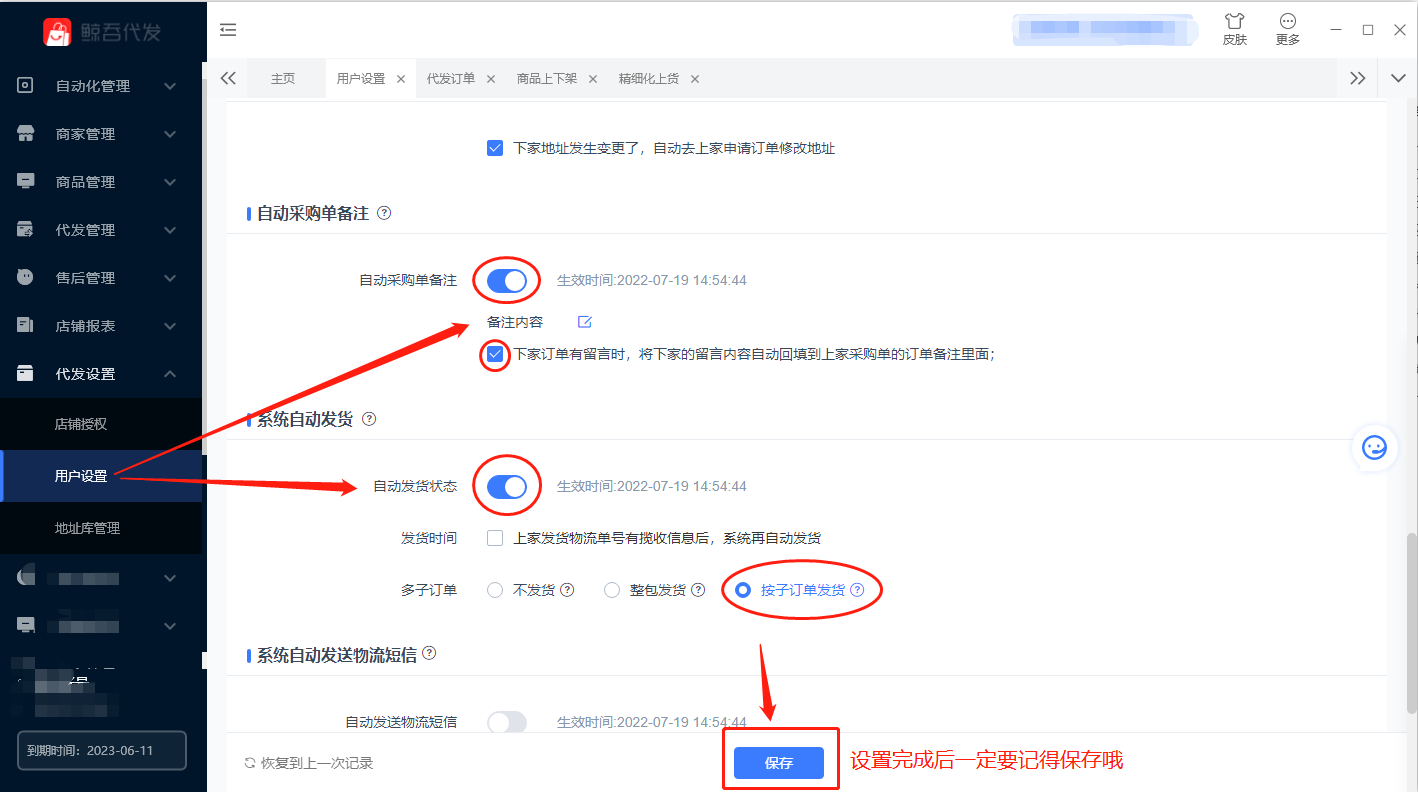Screen dimensions: 1418x792
Task: Click the edit icon beside 备注内容
Action: pos(585,322)
